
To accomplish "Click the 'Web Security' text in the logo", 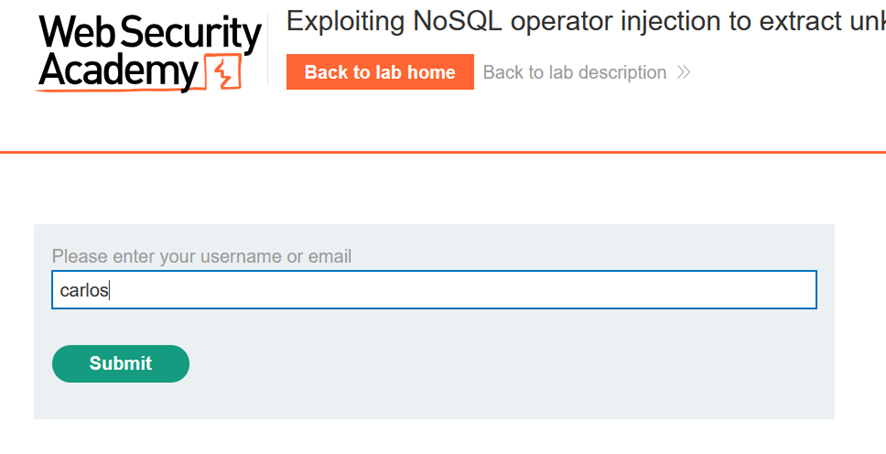I will [150, 33].
